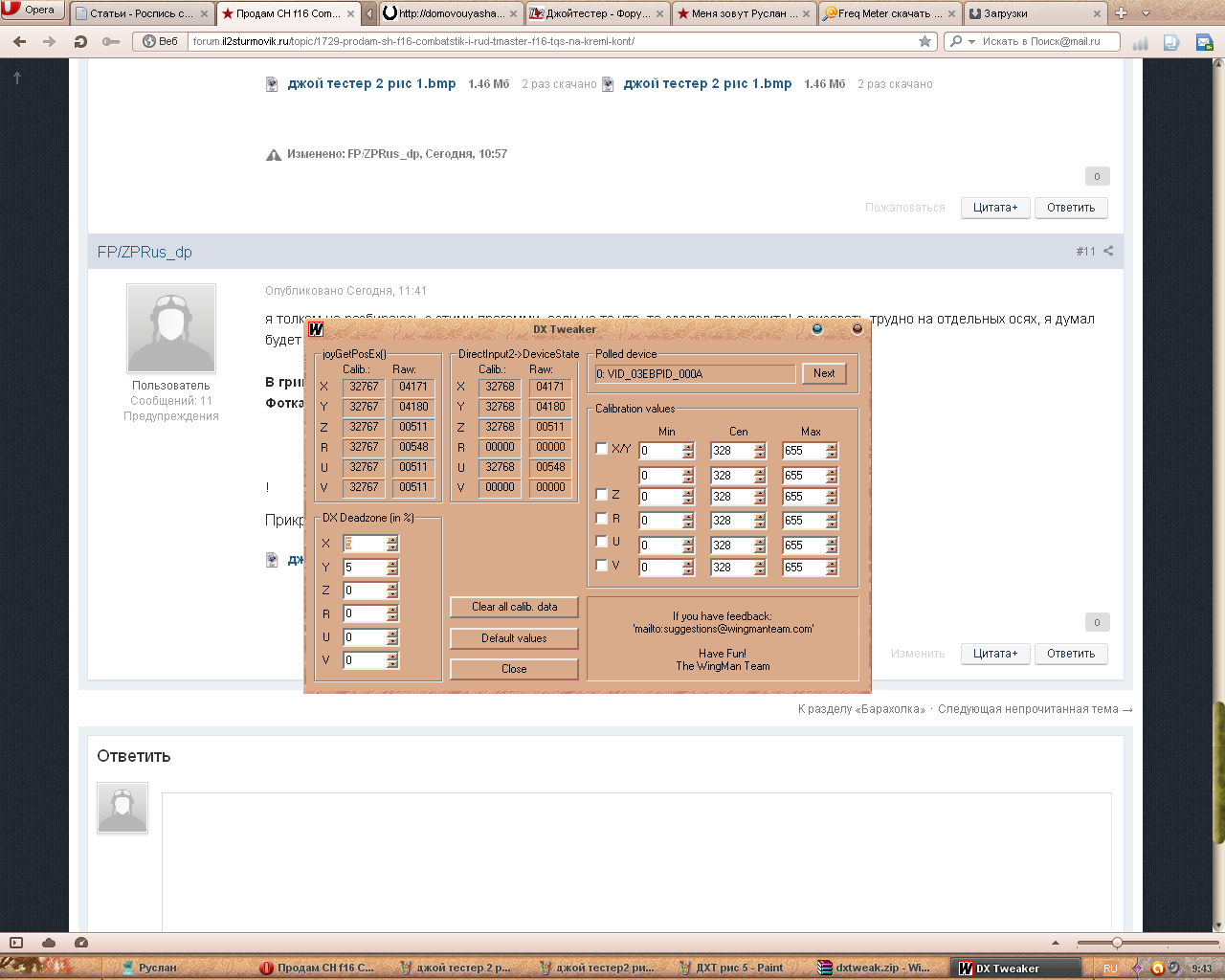Click the reply text area

[x=636, y=861]
